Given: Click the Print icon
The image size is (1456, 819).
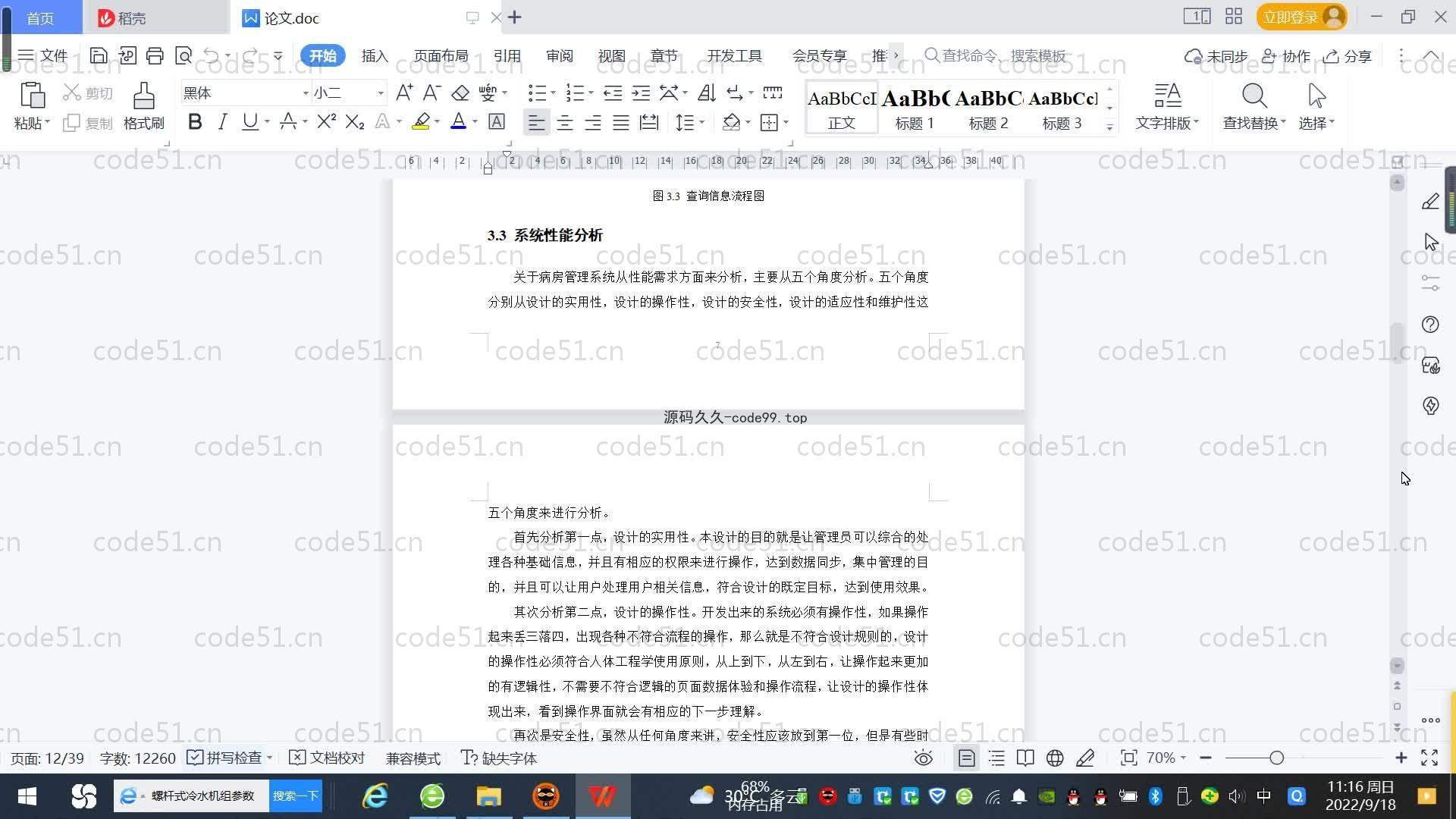Looking at the screenshot, I should (155, 55).
